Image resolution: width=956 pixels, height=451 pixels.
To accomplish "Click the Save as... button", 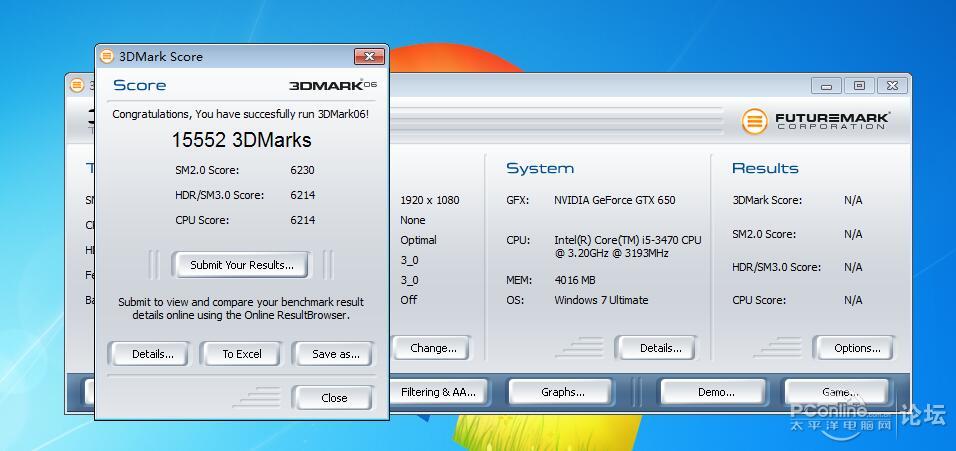I will coord(333,354).
